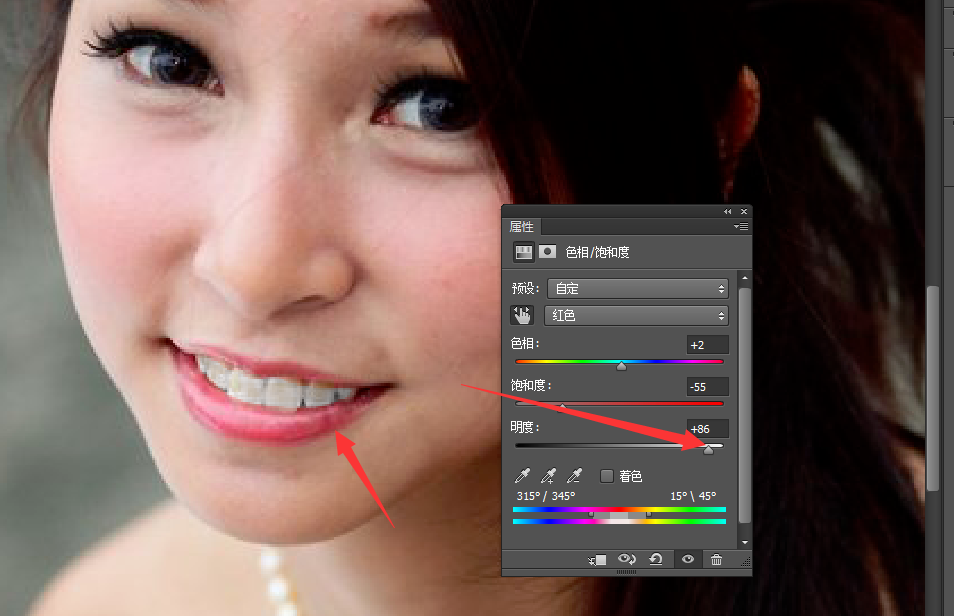Click the Properties panel vertical scrollbar thumb
This screenshot has height=616, width=954.
745,405
